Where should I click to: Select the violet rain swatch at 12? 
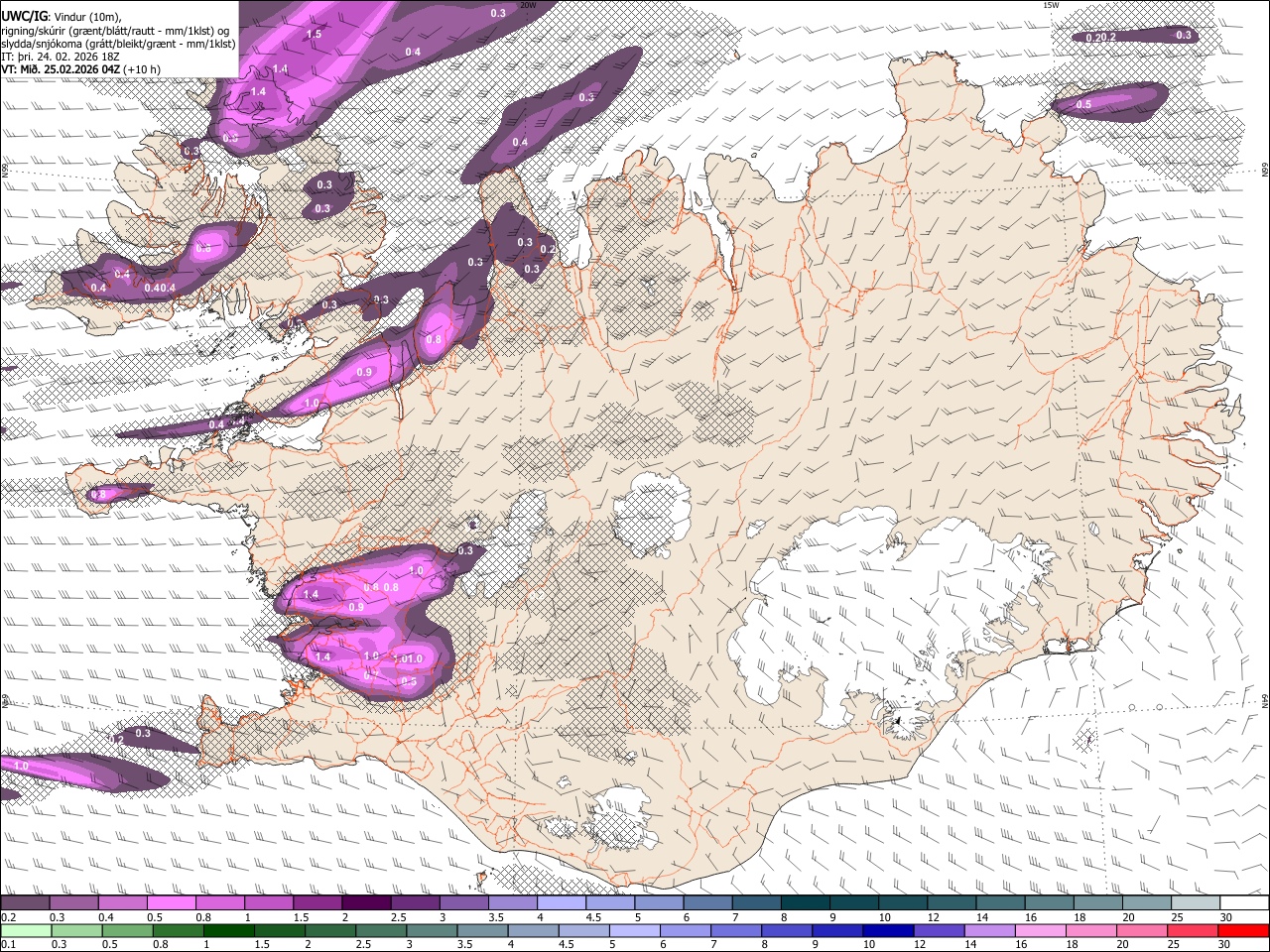(940, 930)
